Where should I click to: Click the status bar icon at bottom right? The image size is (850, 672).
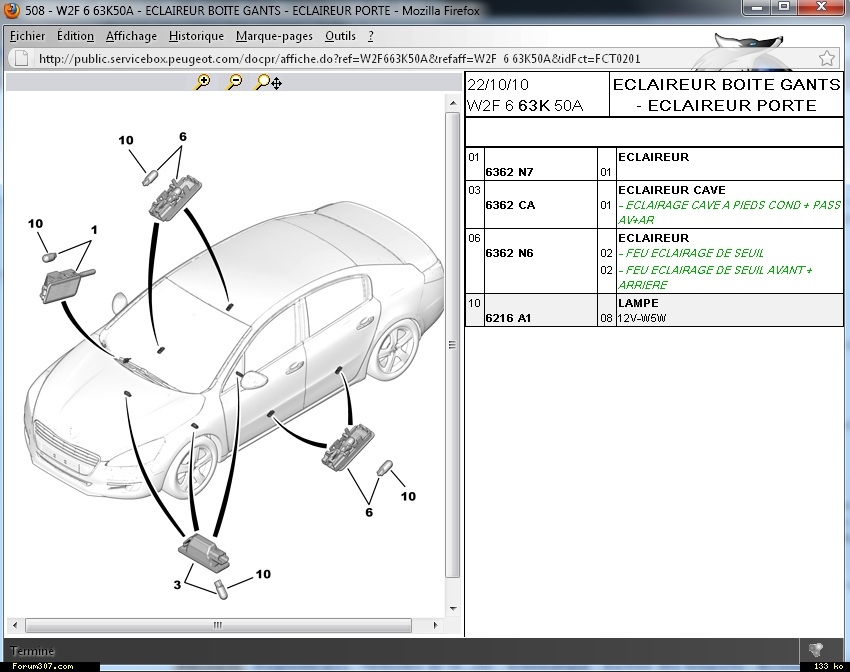[815, 649]
